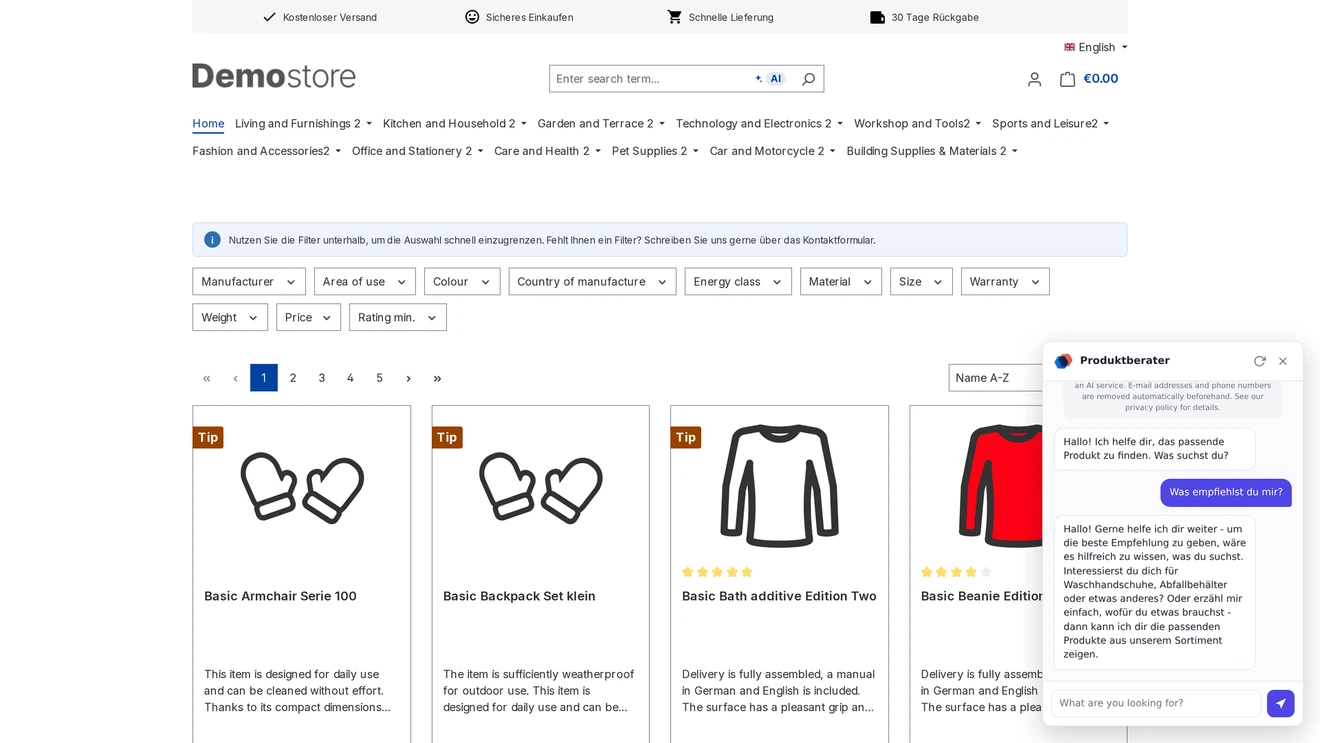Expand the Area of use filter
The height and width of the screenshot is (743, 1320).
[365, 282]
